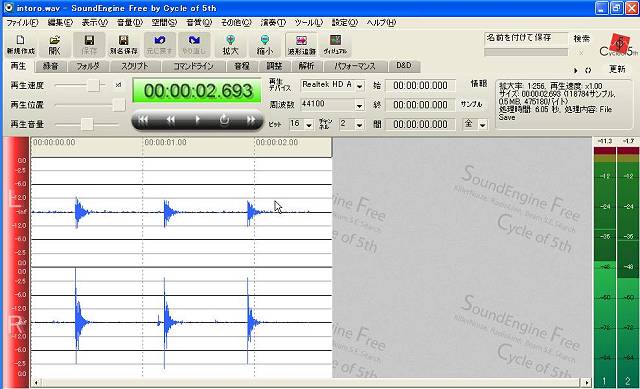This screenshot has height=389, width=640.
Task: Switch to the 調整 tab
Action: click(x=274, y=66)
